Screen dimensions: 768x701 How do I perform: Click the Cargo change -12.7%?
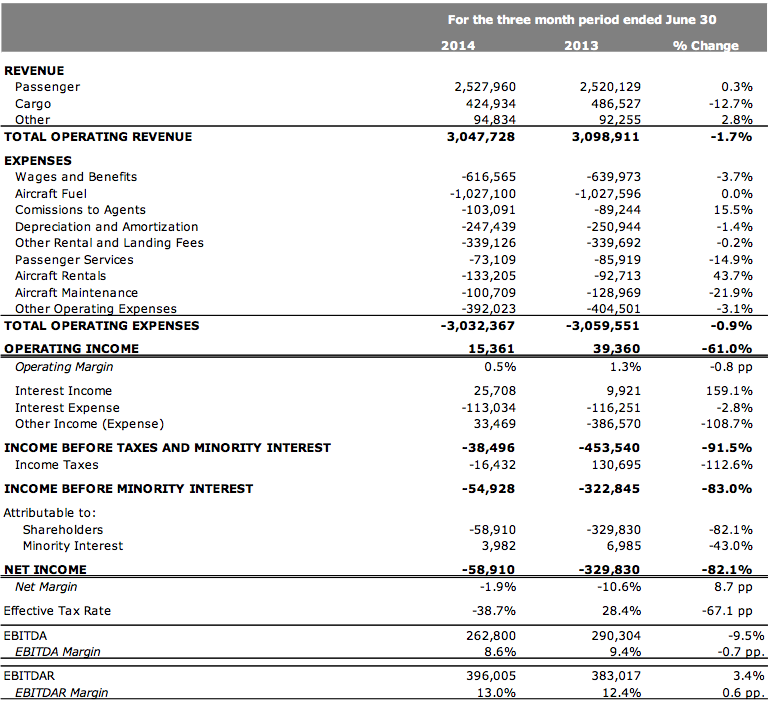coord(730,104)
